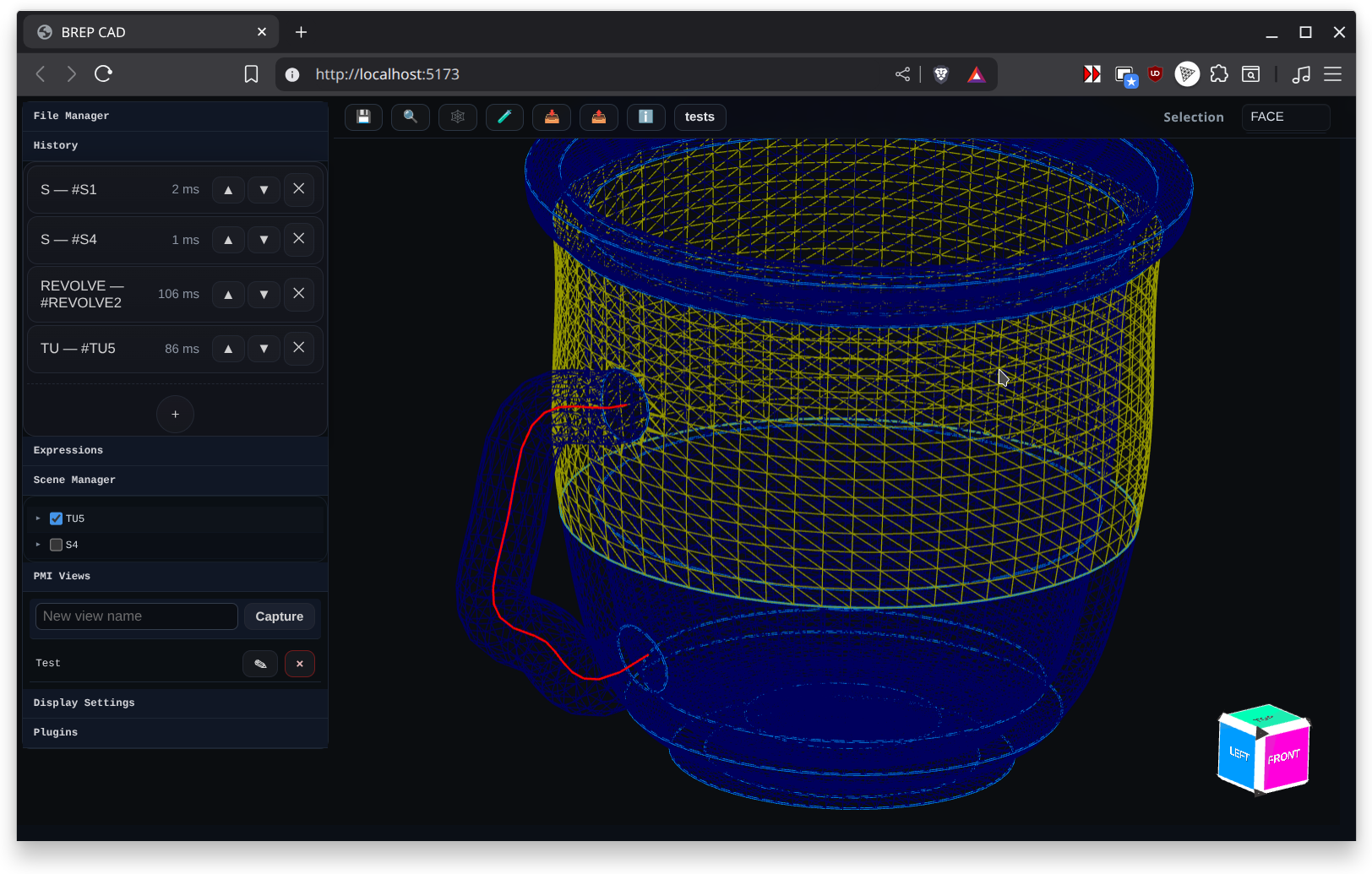
Task: Open the Plugins section
Action: click(x=56, y=732)
